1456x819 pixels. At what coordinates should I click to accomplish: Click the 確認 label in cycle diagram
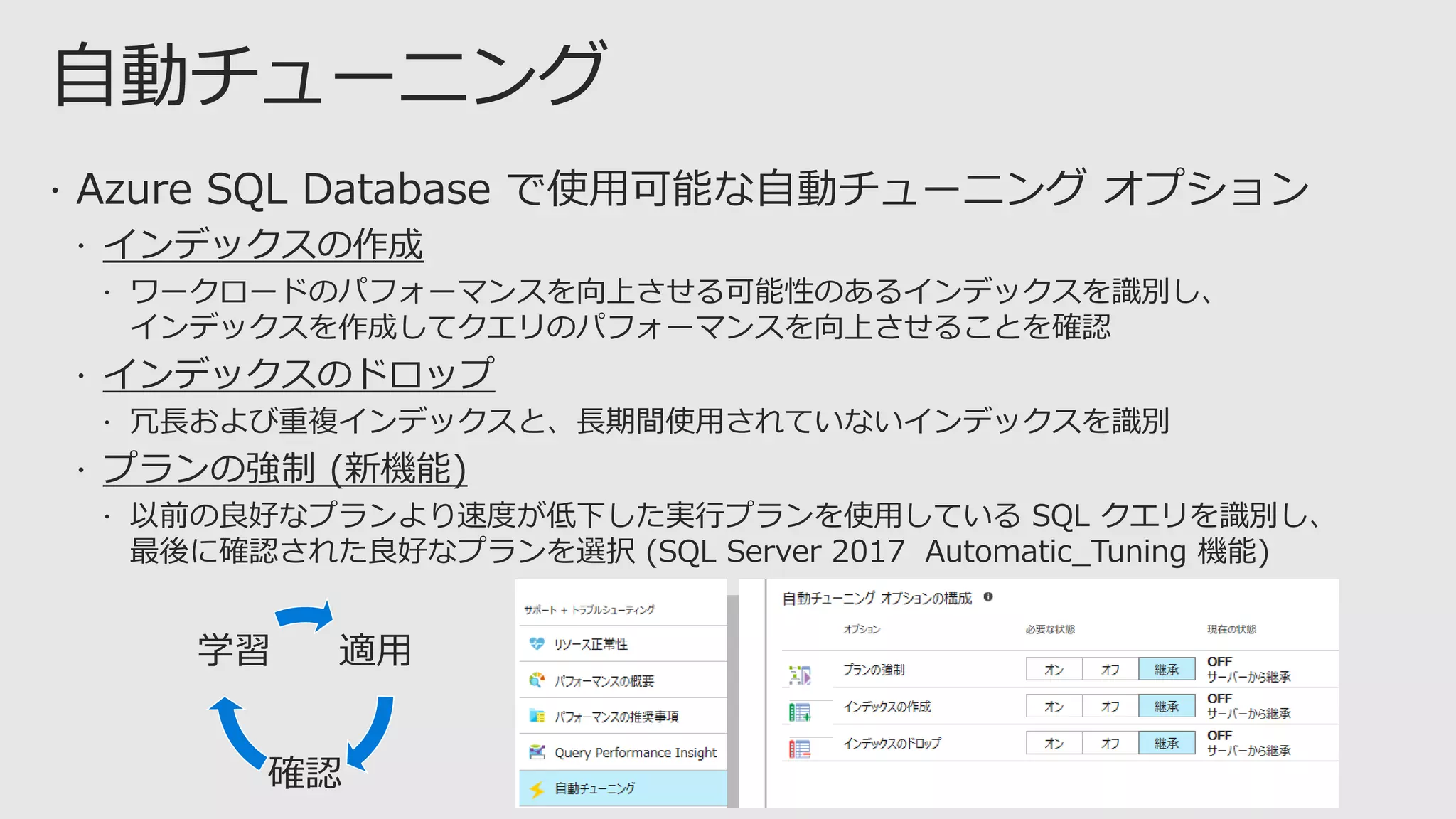pyautogui.click(x=305, y=772)
